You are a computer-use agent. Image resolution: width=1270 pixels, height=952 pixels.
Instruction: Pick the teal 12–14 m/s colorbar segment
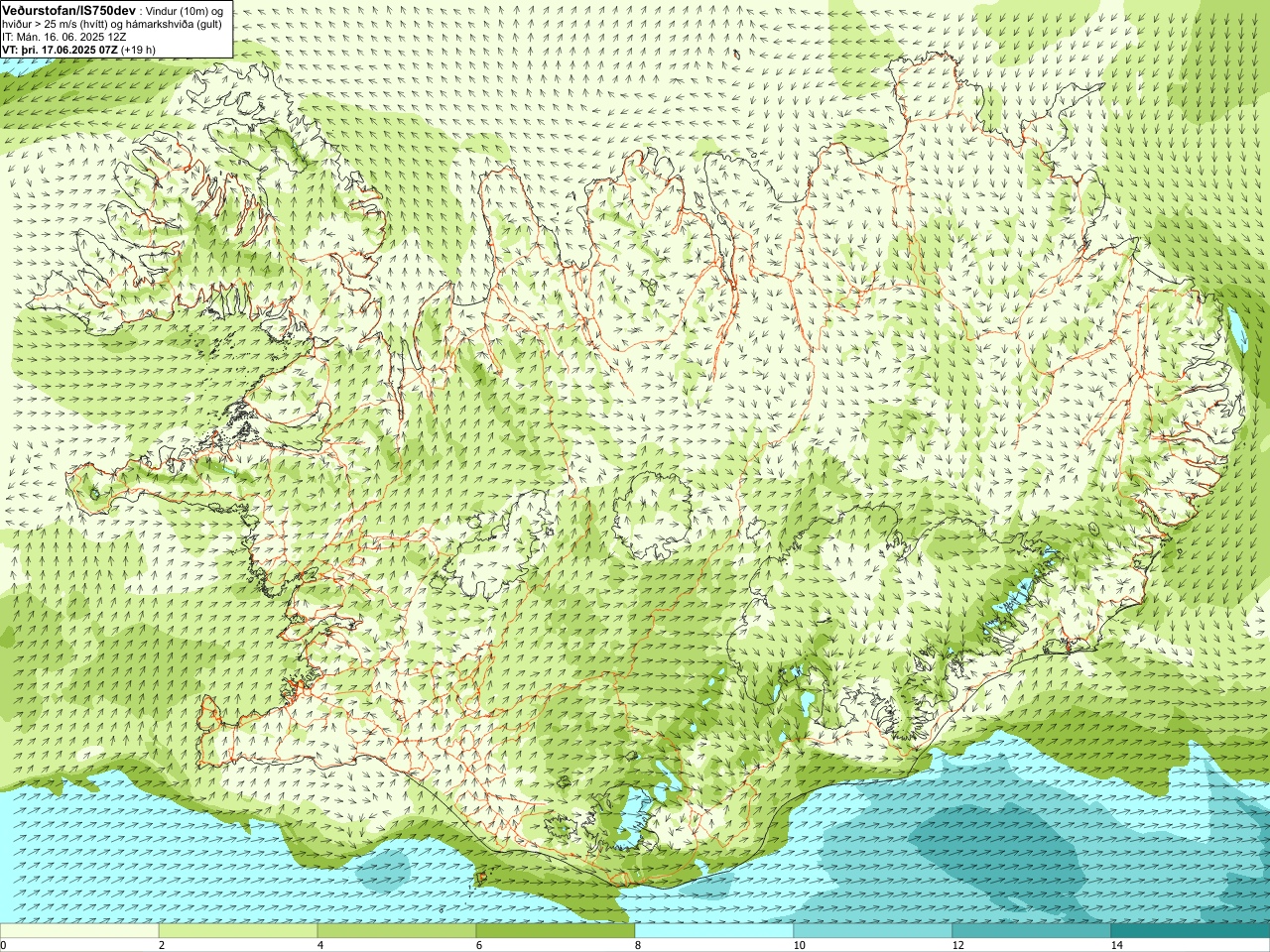(1032, 931)
